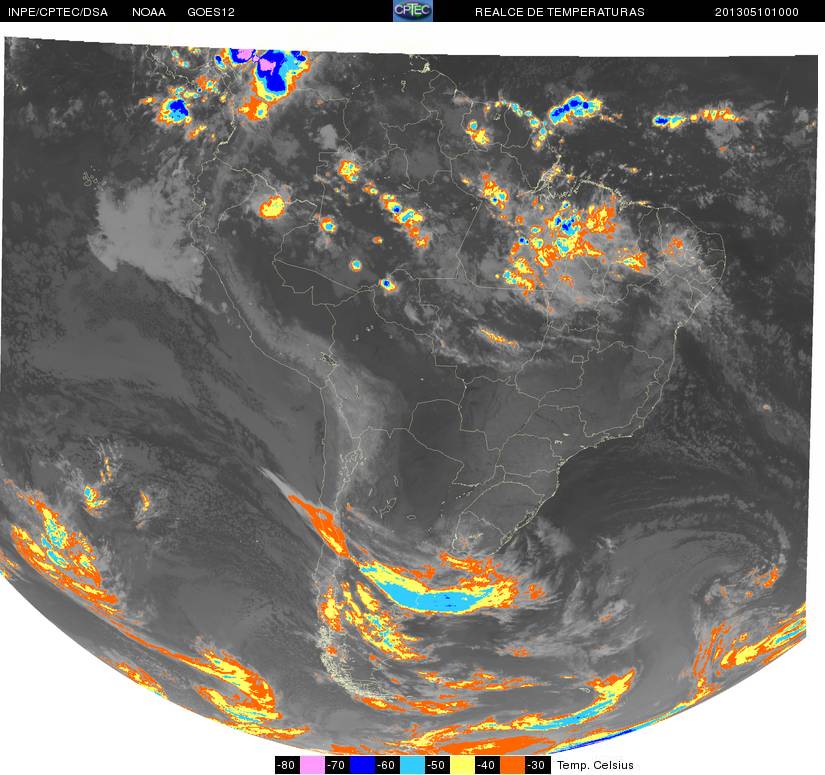The image size is (825, 775).
Task: Click the light blue legend swatch
Action: (412, 765)
